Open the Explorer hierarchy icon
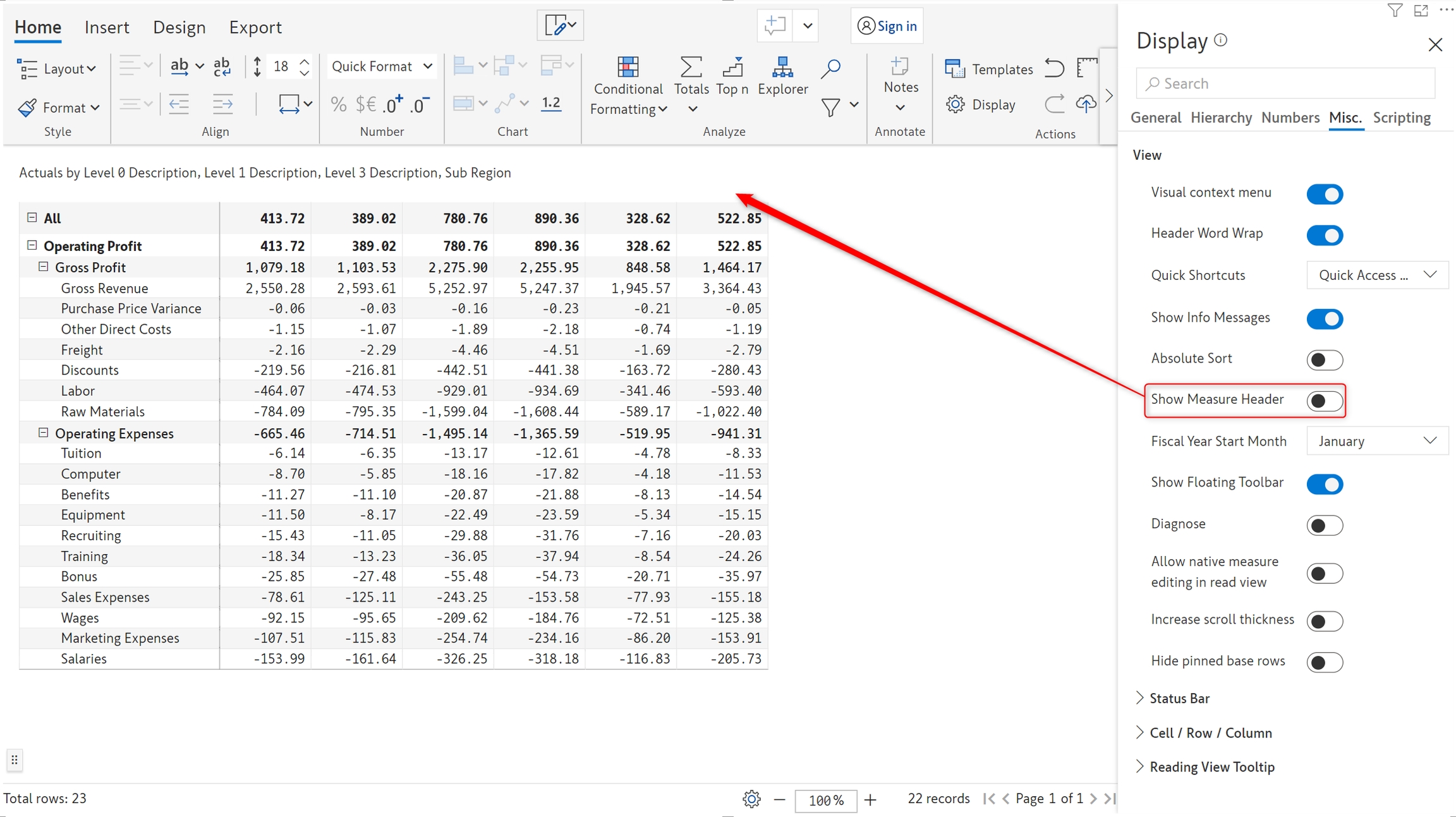Image resolution: width=1456 pixels, height=817 pixels. pyautogui.click(x=782, y=68)
